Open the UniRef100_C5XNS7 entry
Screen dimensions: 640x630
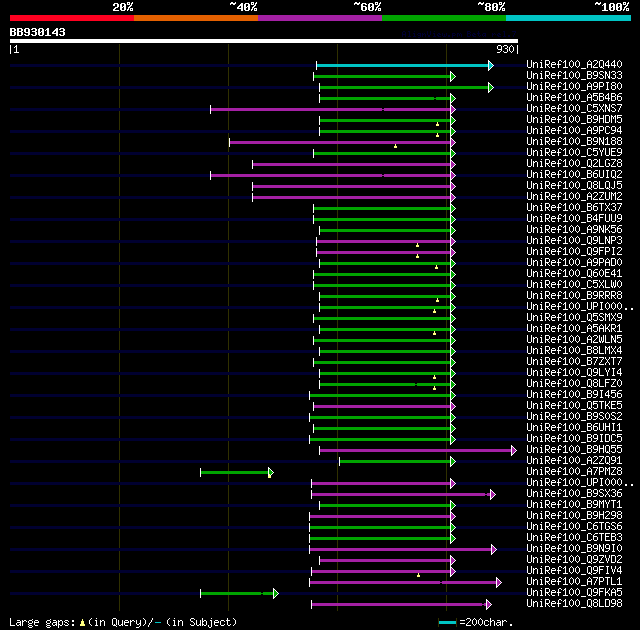(574, 109)
